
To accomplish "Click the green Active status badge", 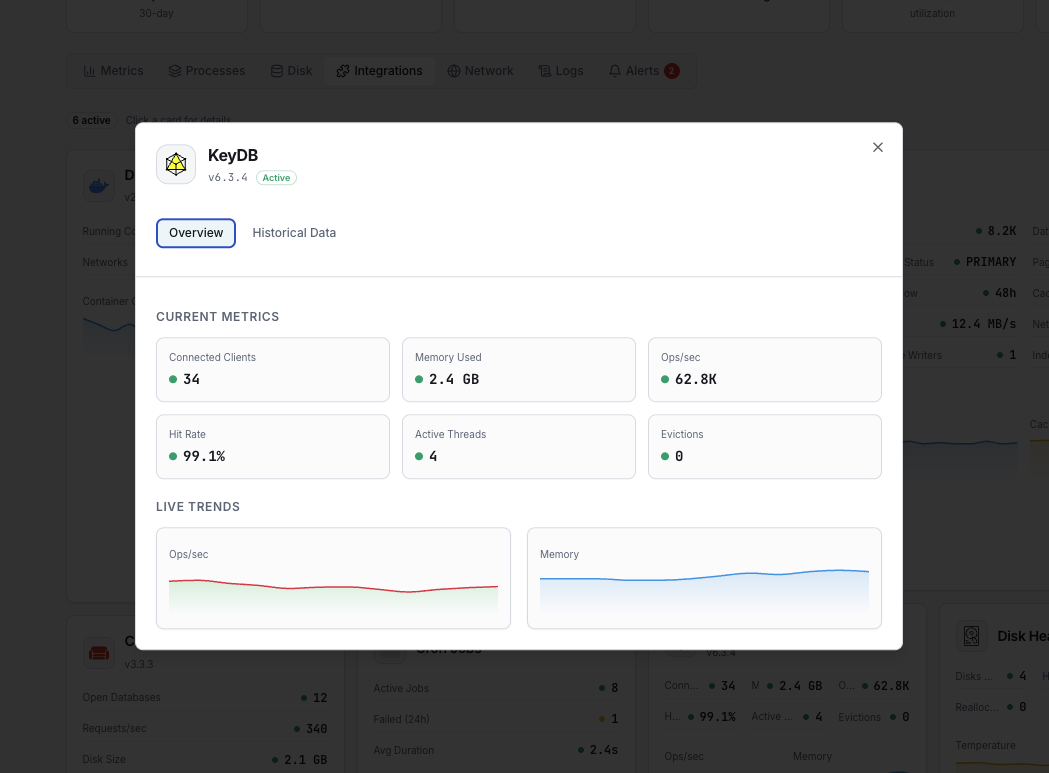I will coord(276,177).
